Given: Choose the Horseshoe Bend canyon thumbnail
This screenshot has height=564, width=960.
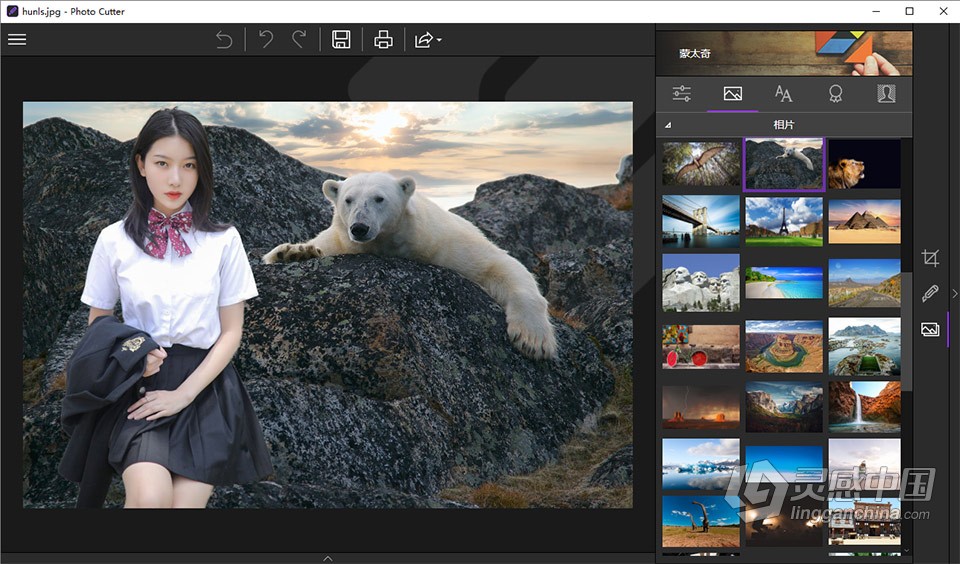Looking at the screenshot, I should click(x=784, y=347).
